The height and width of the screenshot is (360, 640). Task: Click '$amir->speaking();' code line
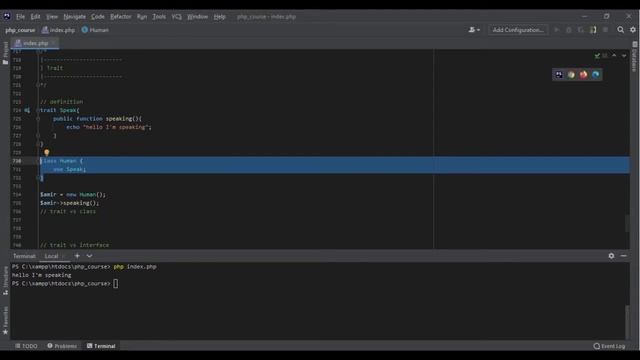point(69,203)
